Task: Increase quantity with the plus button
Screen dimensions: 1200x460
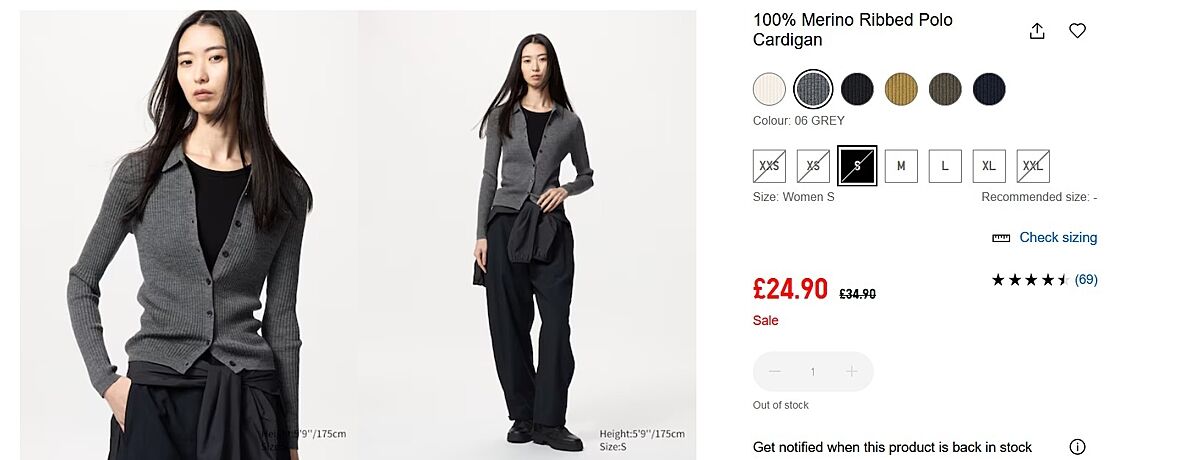Action: [852, 372]
